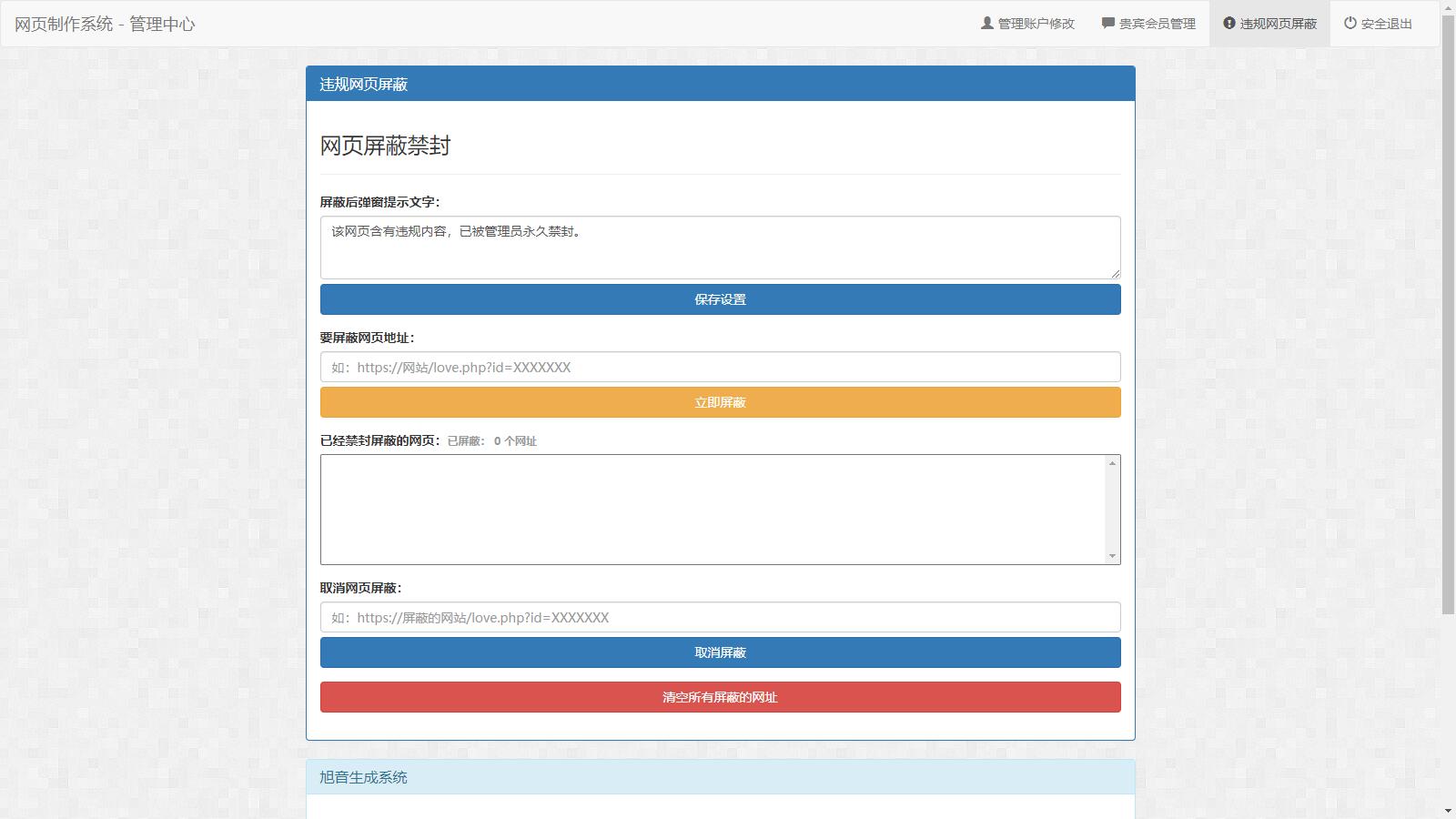Click the blocked pages list scrollbar track
1456x819 pixels.
click(x=1111, y=509)
